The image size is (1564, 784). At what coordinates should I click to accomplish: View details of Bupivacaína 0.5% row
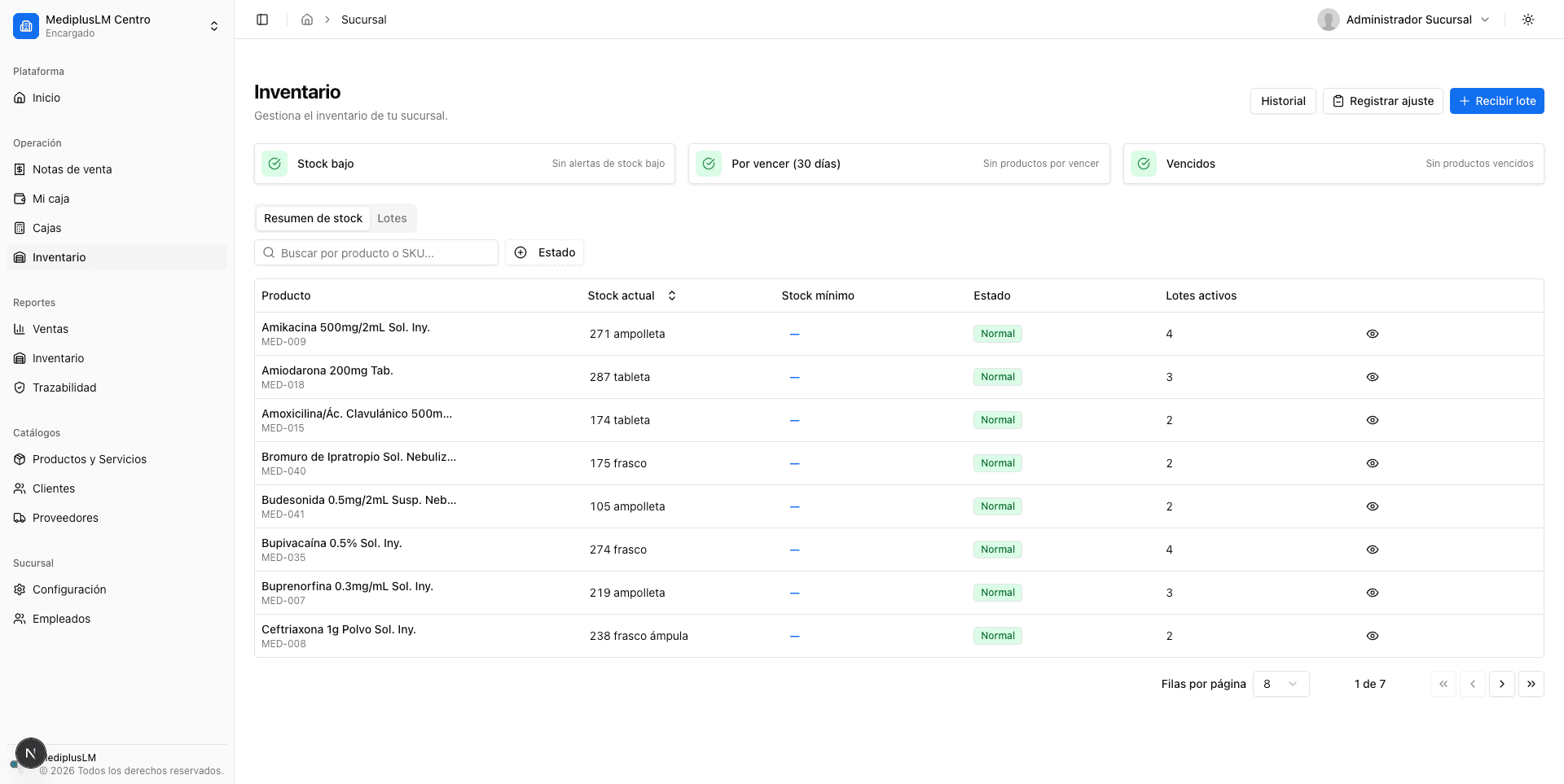1373,550
